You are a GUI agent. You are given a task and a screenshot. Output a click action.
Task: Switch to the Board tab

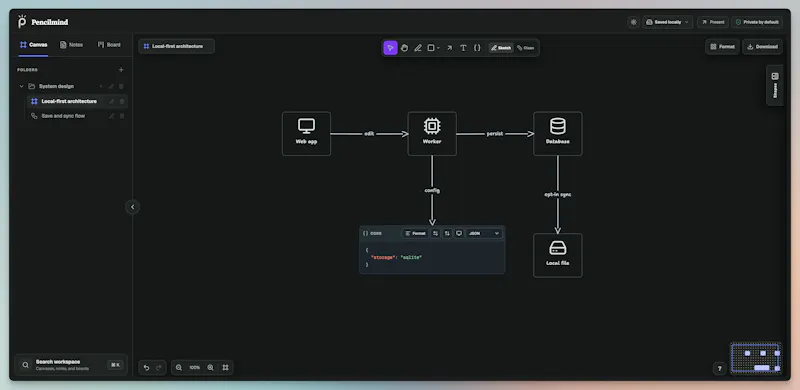(x=109, y=45)
